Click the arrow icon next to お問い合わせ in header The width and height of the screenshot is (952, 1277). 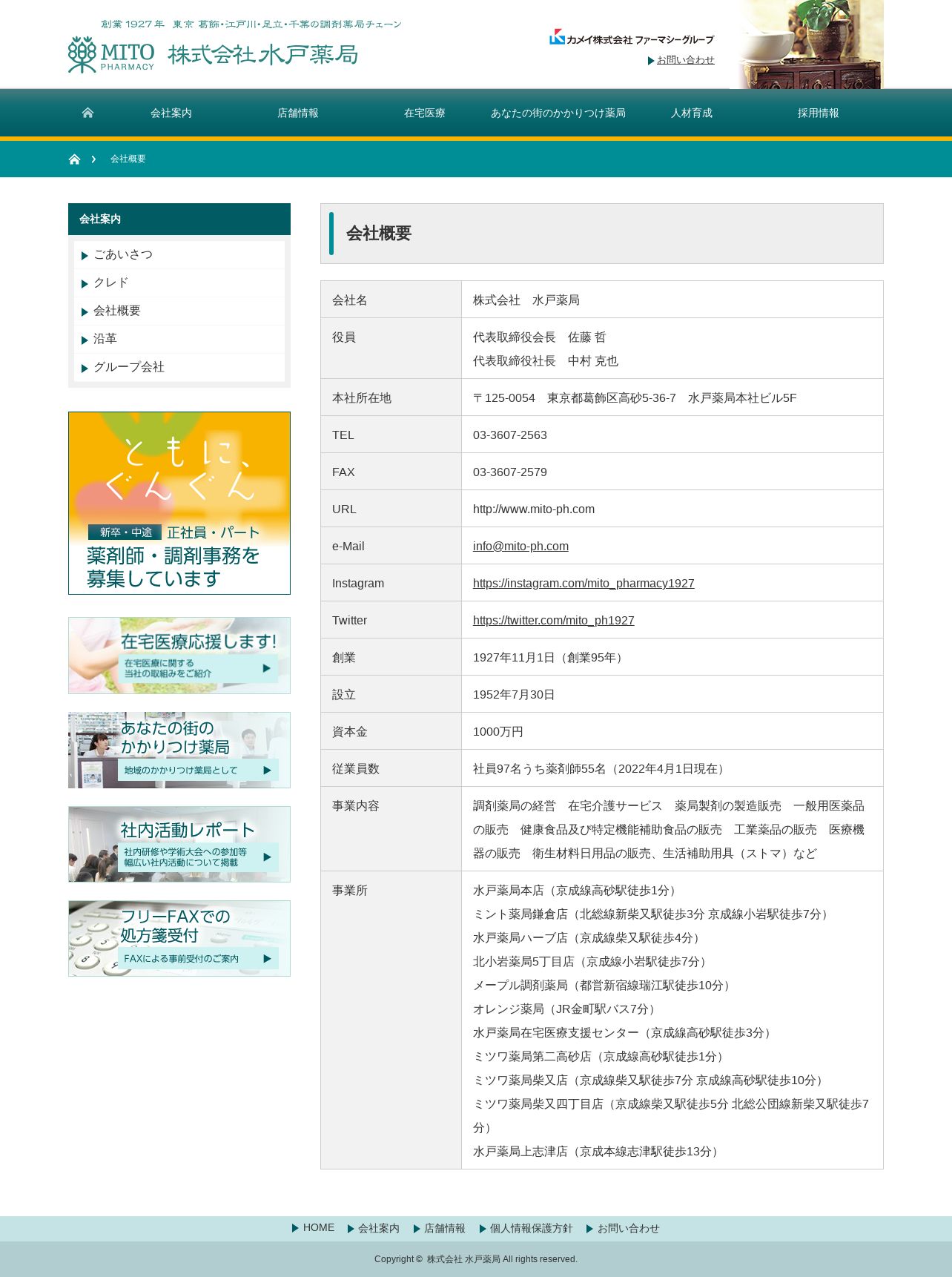tap(651, 61)
